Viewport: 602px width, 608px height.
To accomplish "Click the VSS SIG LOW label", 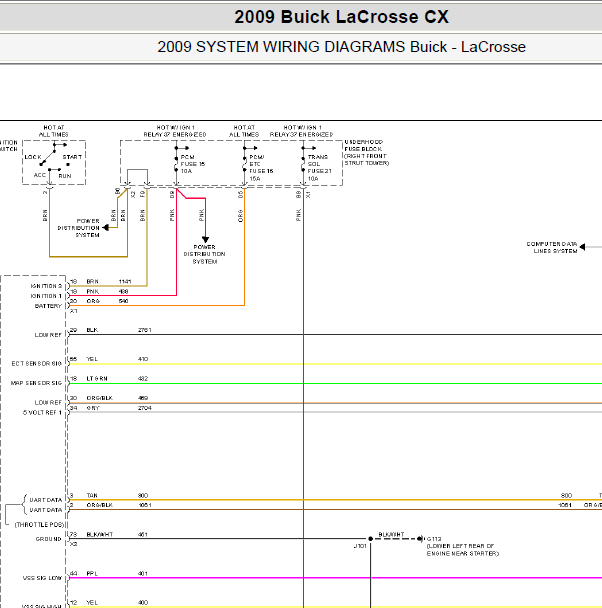I will click(x=42, y=579).
